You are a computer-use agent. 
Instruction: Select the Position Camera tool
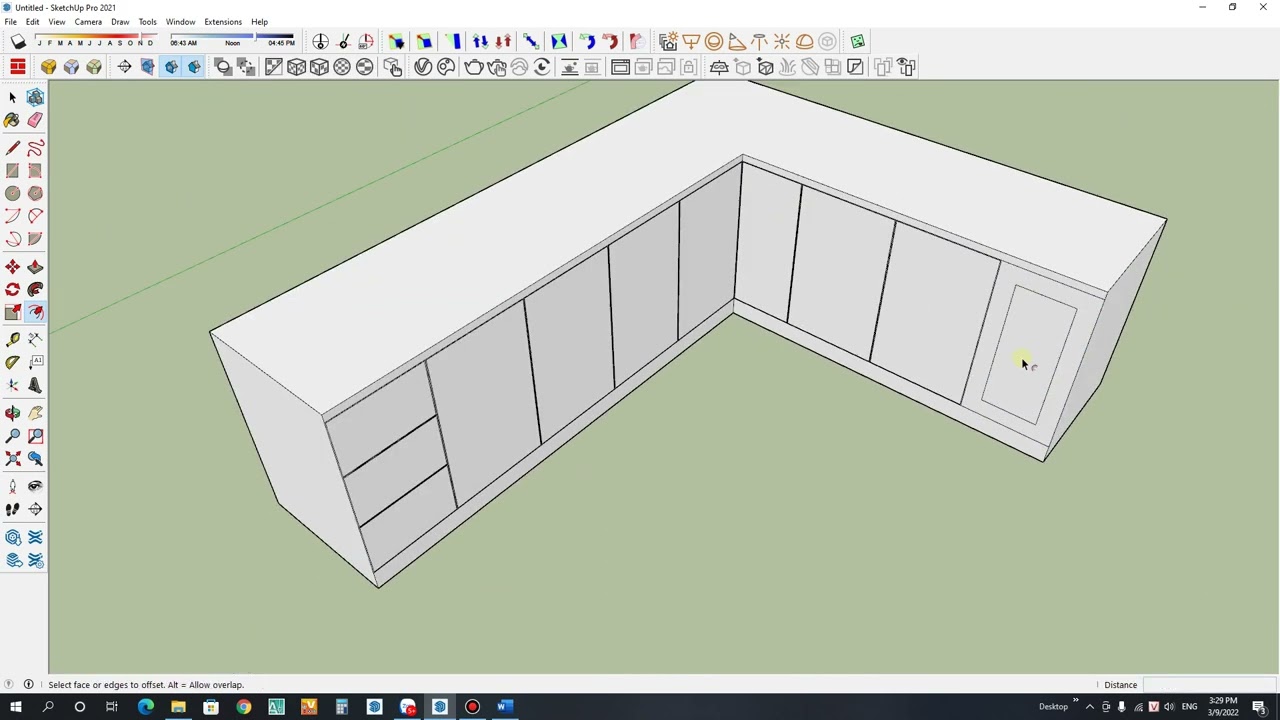12,486
